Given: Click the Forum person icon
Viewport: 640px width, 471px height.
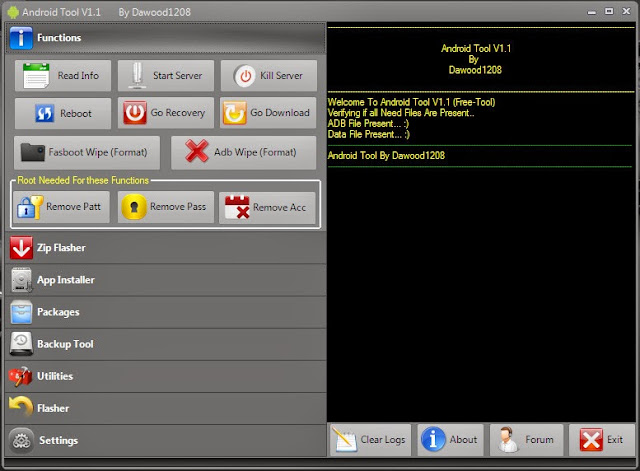Looking at the screenshot, I should point(508,440).
